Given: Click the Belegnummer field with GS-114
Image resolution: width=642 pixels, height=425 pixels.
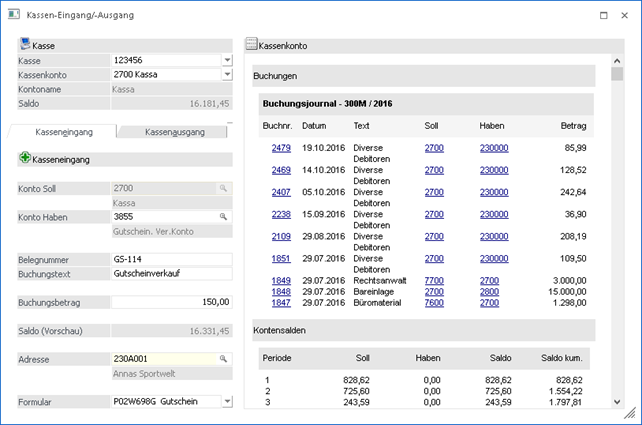Looking at the screenshot, I should (x=170, y=259).
